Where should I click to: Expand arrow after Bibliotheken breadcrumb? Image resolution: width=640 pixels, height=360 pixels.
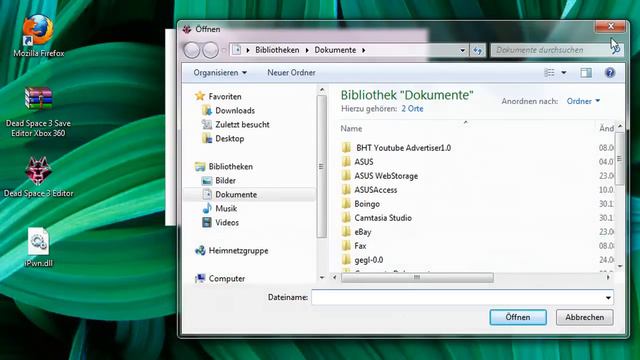coord(307,50)
